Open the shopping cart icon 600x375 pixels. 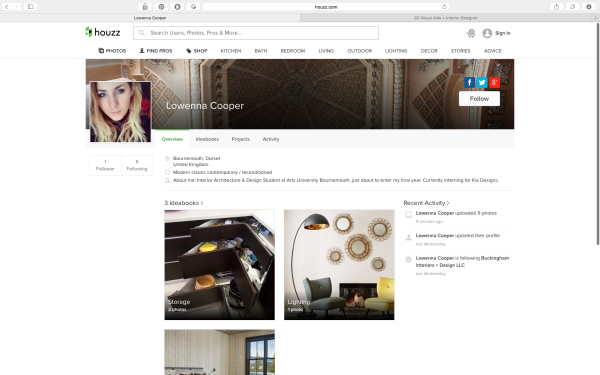point(471,33)
